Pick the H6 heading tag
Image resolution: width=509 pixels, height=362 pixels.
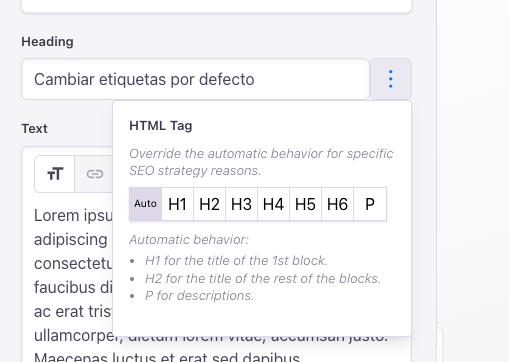337,204
